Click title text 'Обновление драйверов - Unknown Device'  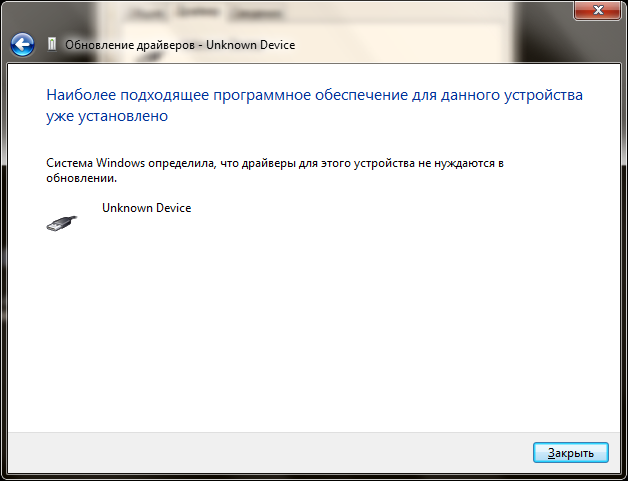point(180,45)
